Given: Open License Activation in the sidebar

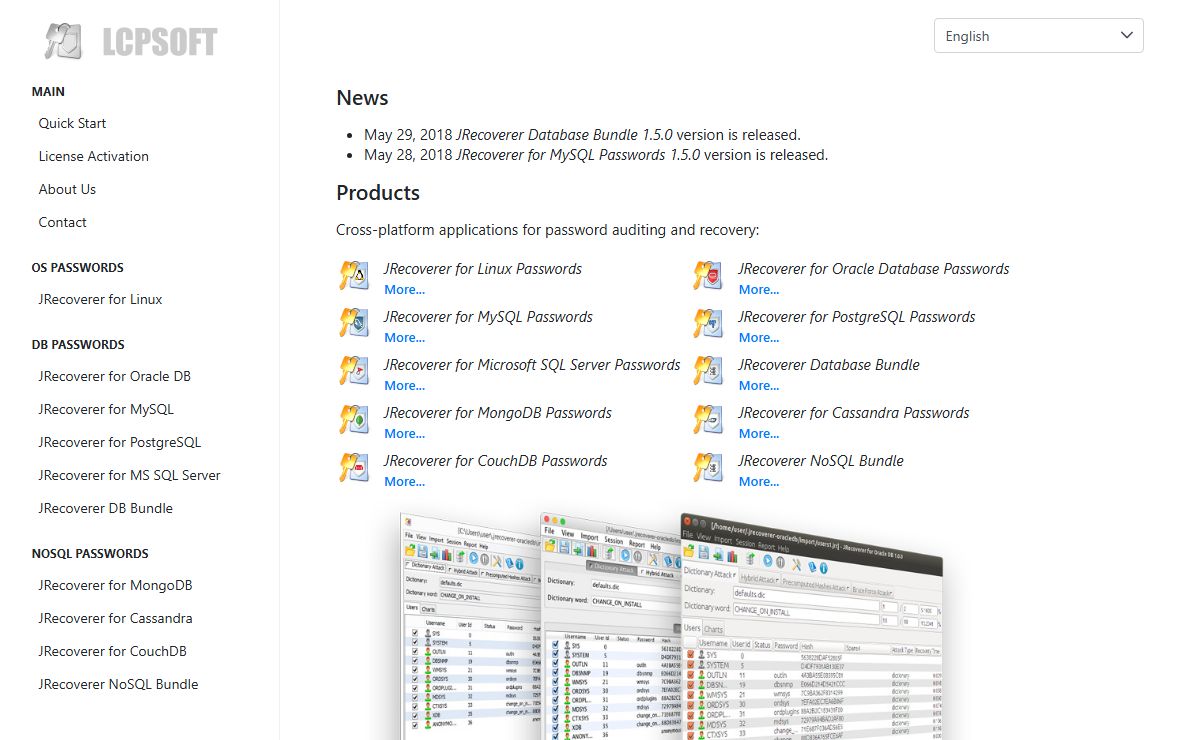Looking at the screenshot, I should click(x=94, y=156).
